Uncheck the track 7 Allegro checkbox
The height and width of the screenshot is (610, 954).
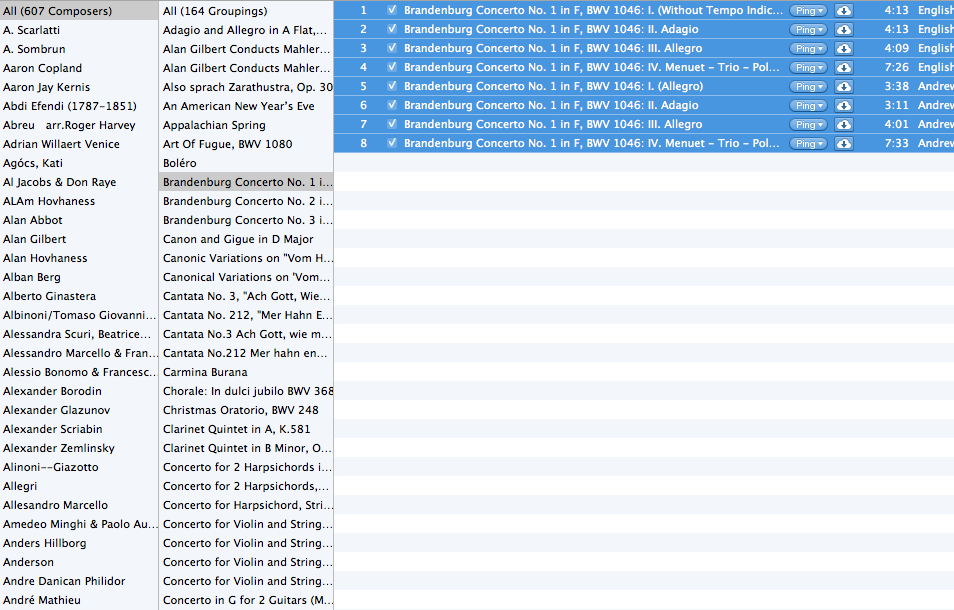[x=392, y=123]
